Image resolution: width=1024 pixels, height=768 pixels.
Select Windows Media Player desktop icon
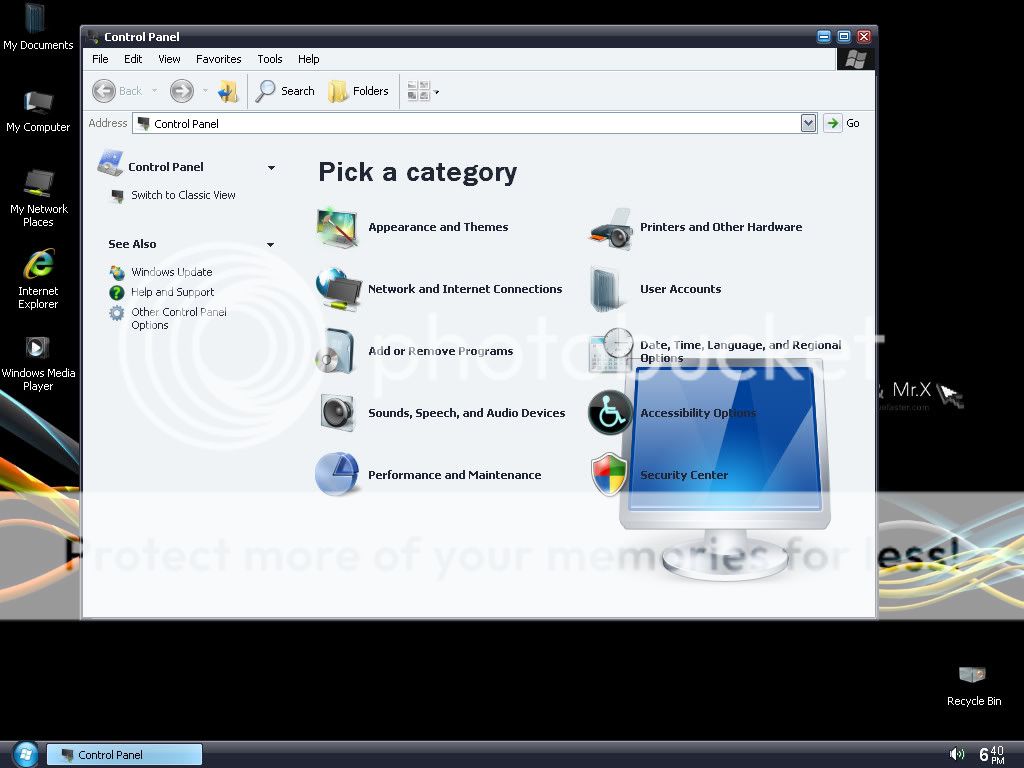[x=38, y=363]
